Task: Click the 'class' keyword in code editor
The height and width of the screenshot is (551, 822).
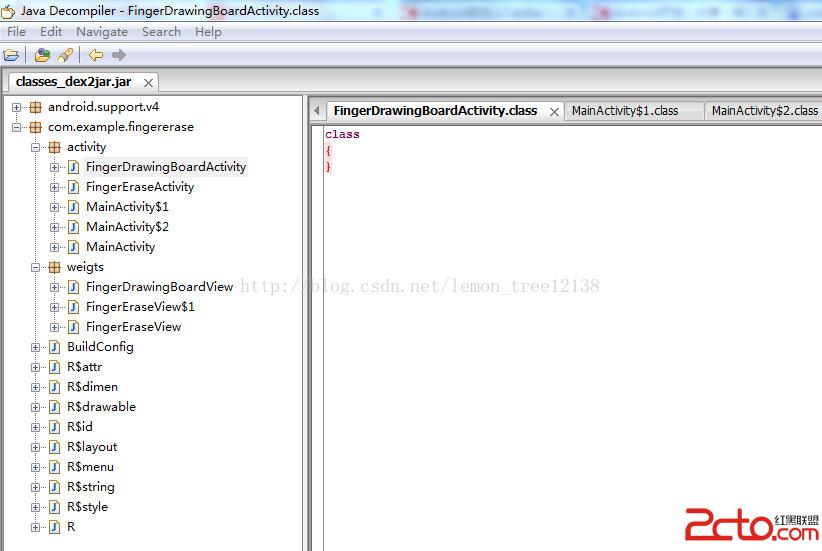Action: pyautogui.click(x=342, y=135)
